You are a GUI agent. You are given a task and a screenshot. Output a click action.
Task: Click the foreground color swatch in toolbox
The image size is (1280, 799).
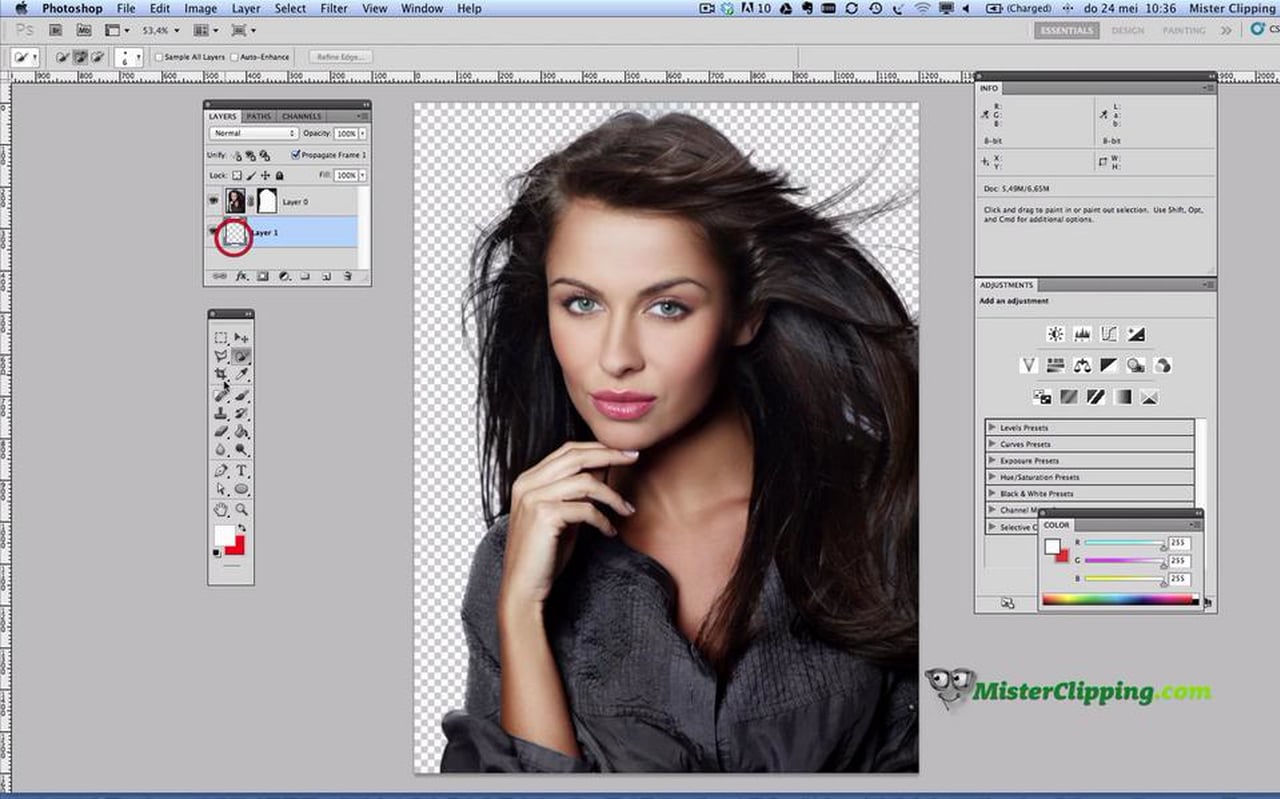click(224, 535)
